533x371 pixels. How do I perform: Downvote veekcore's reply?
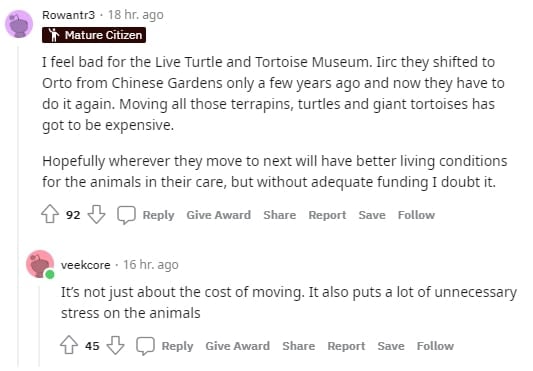(x=116, y=345)
